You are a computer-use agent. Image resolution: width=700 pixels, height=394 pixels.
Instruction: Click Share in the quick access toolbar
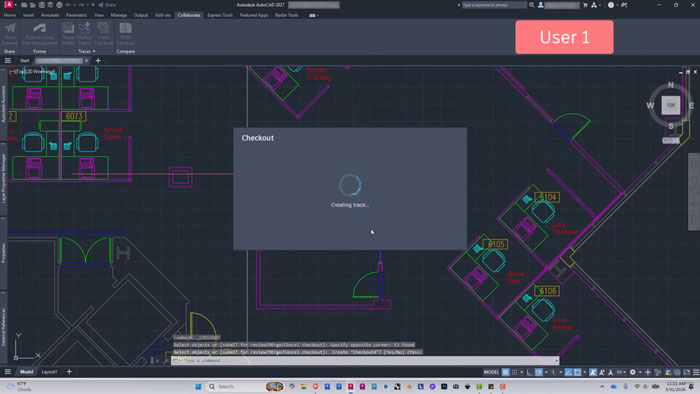(x=107, y=5)
